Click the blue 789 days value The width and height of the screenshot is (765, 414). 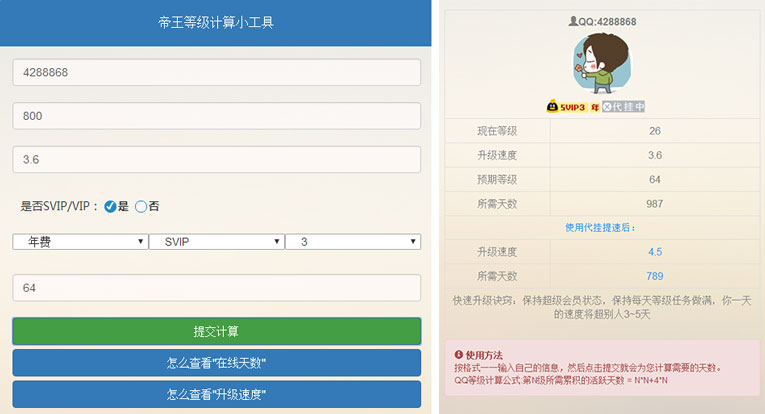pyautogui.click(x=654, y=276)
